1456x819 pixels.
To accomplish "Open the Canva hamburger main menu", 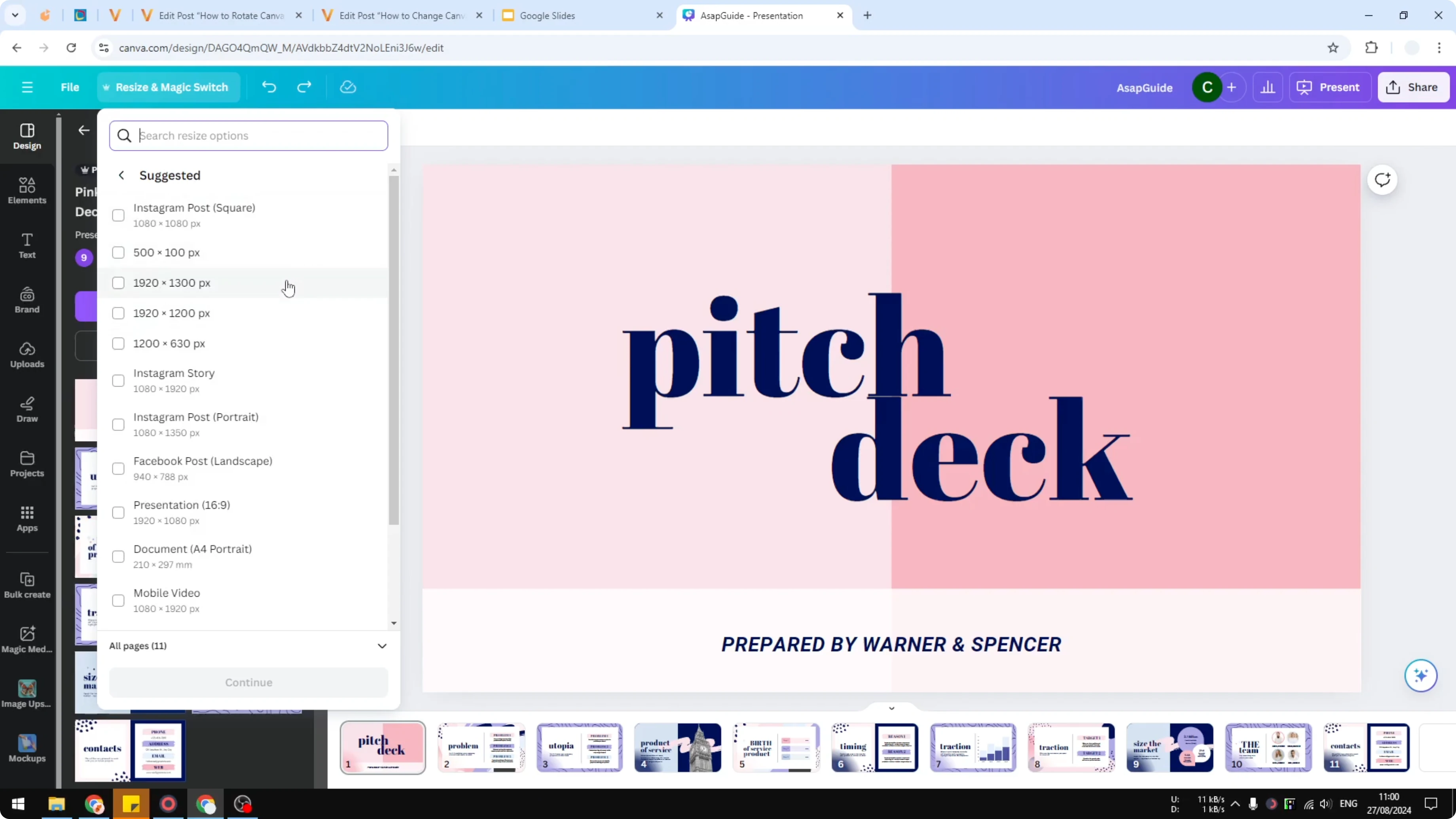I will pos(27,87).
